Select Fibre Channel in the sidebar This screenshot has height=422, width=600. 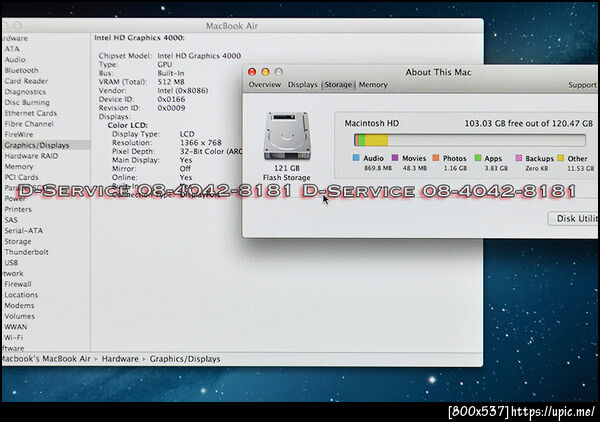tap(29, 124)
